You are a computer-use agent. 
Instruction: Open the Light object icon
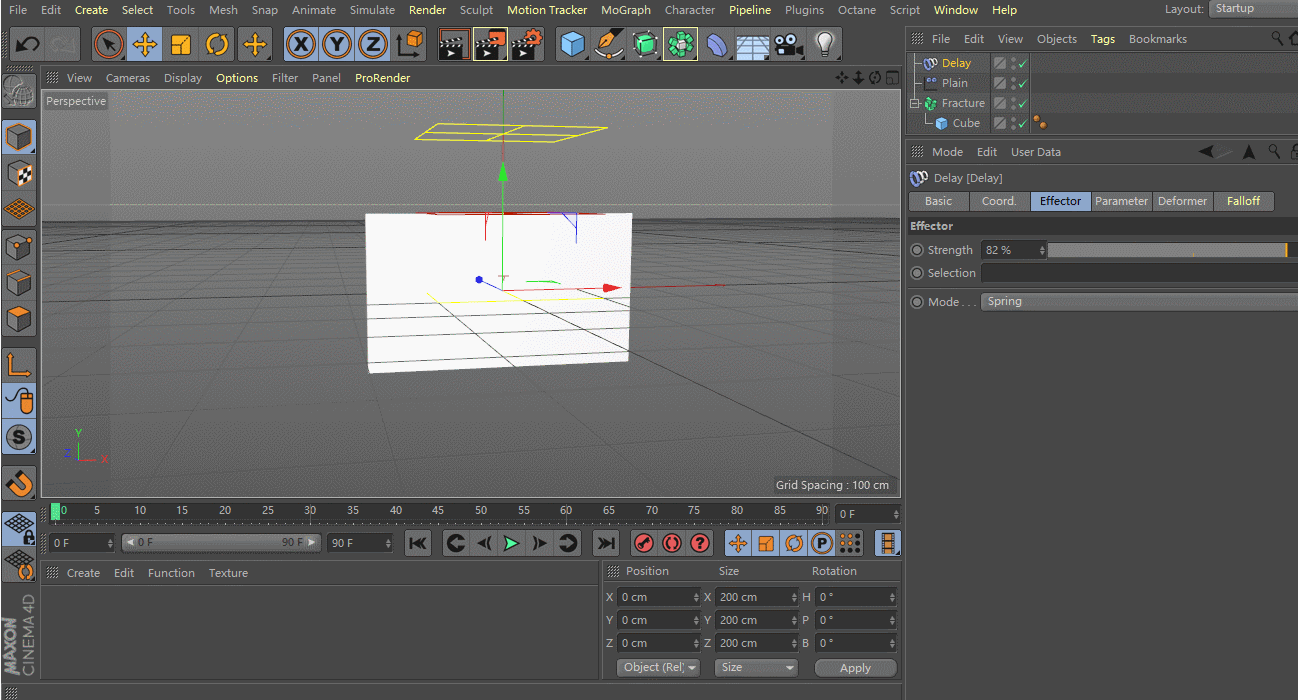pos(824,45)
